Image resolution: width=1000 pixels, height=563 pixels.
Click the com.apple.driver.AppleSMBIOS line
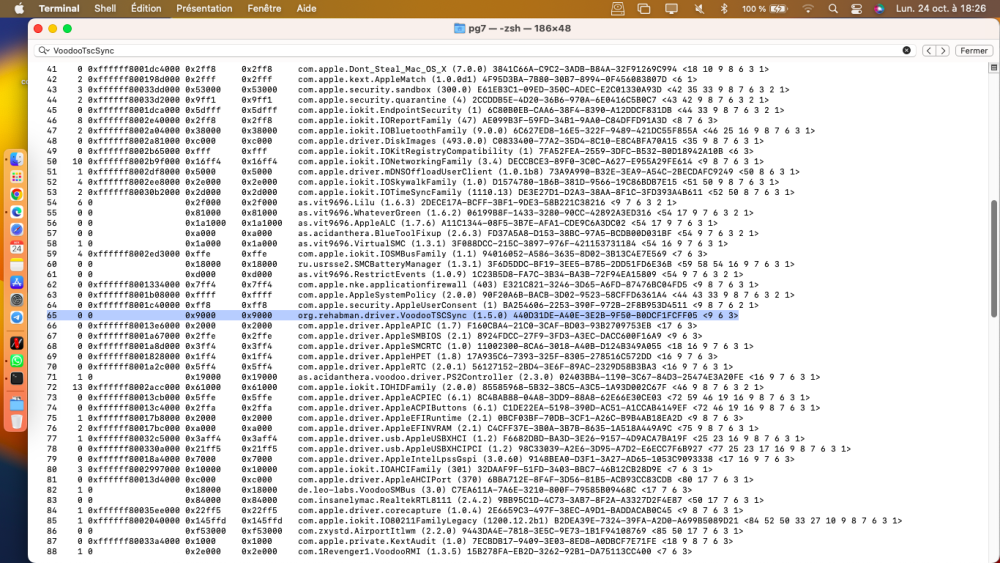pyautogui.click(x=374, y=336)
